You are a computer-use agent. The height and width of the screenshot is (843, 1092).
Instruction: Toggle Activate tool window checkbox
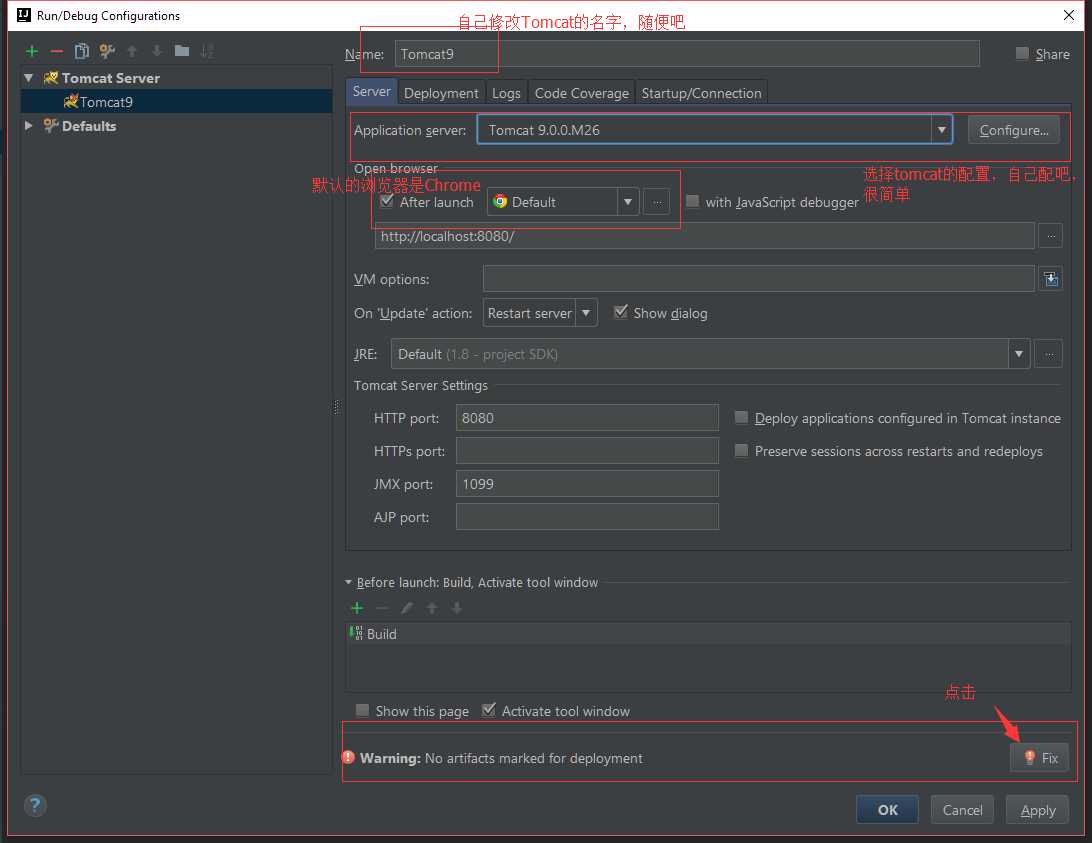point(489,710)
